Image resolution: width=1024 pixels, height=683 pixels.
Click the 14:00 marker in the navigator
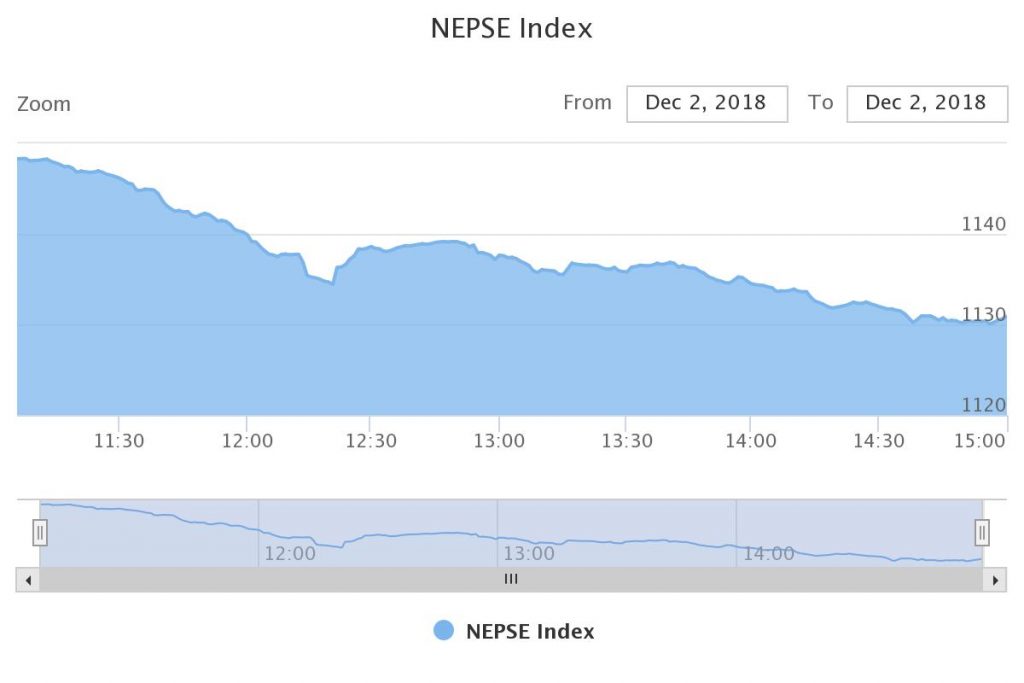click(x=767, y=553)
